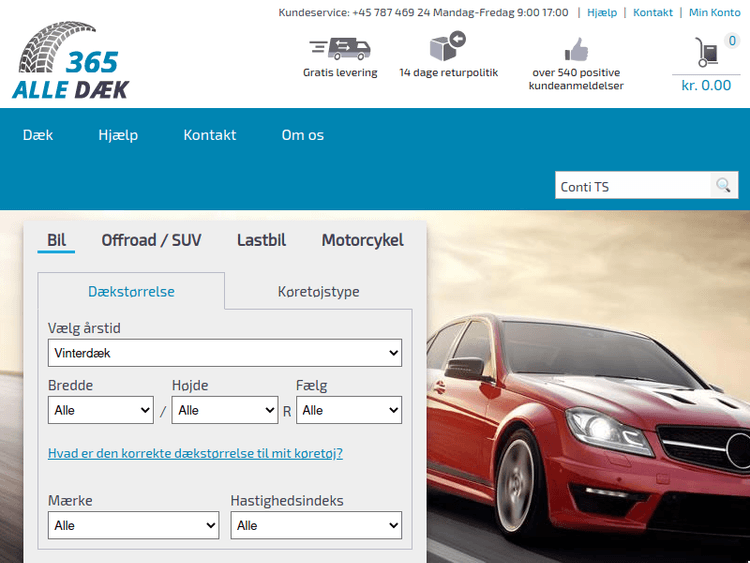Click the correct tire size help link
This screenshot has height=563, width=750.
click(195, 453)
